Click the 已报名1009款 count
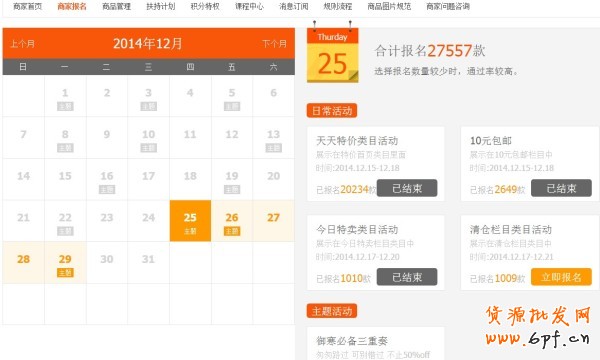The width and height of the screenshot is (600, 360). coord(497,278)
